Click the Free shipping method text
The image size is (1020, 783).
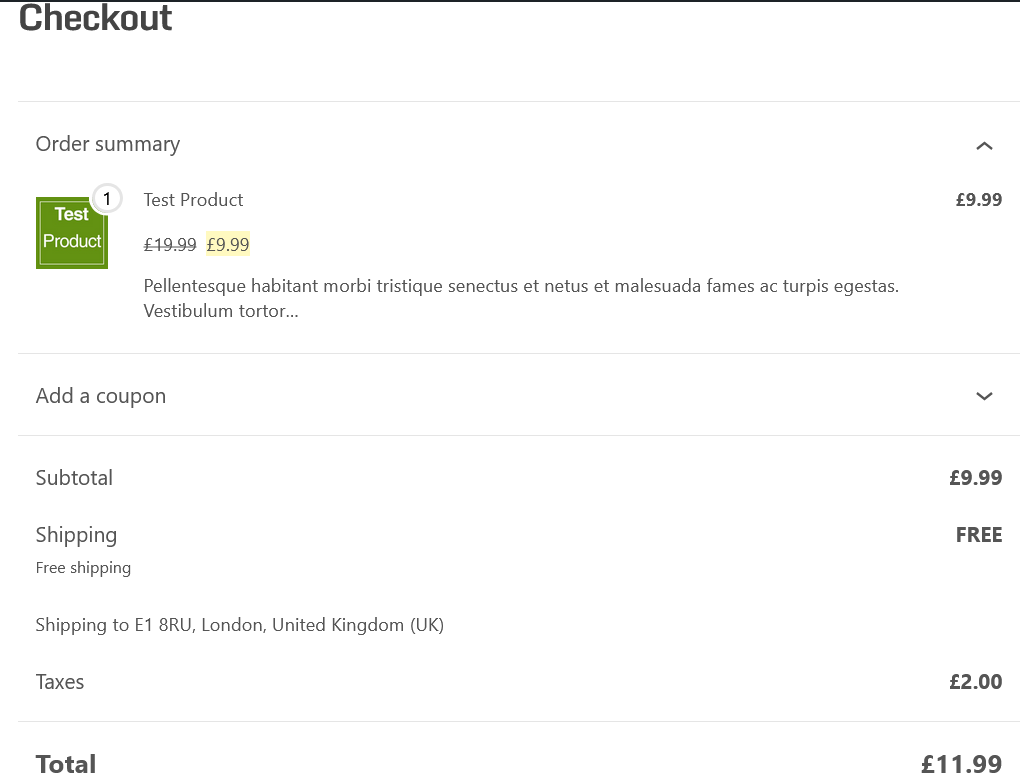click(83, 568)
